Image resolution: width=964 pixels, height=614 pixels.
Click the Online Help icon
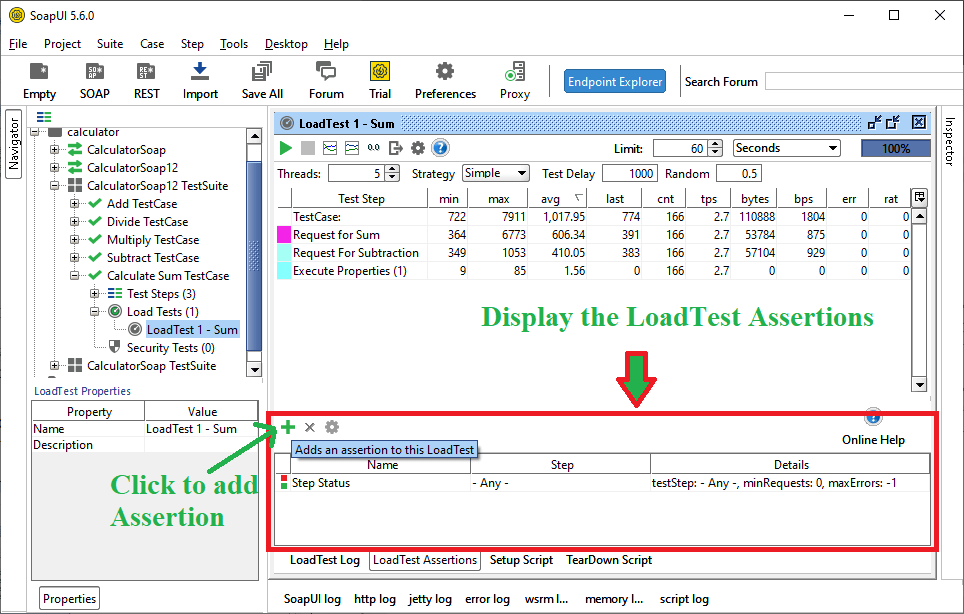pos(873,417)
